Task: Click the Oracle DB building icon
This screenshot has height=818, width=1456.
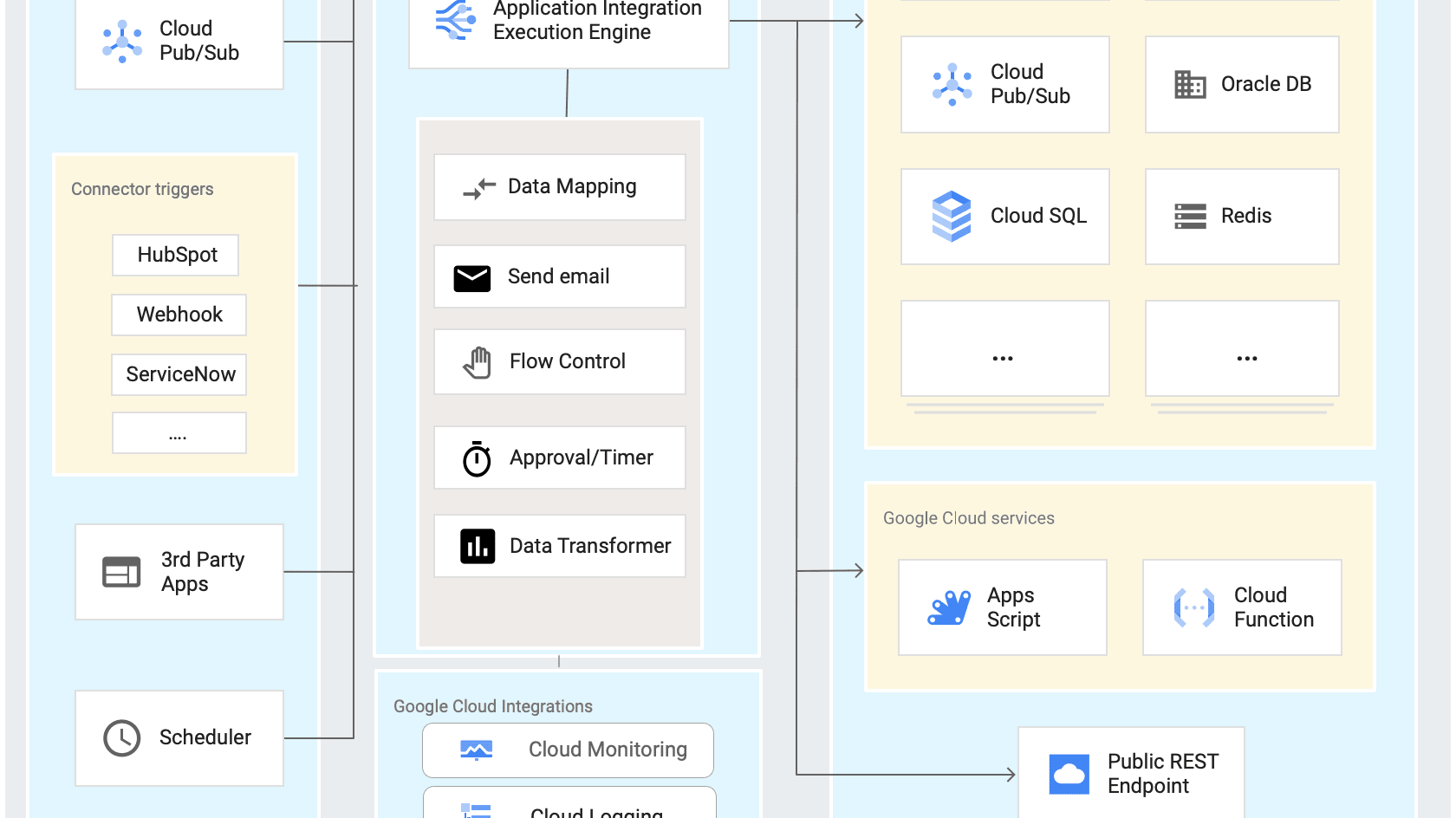Action: [1190, 85]
